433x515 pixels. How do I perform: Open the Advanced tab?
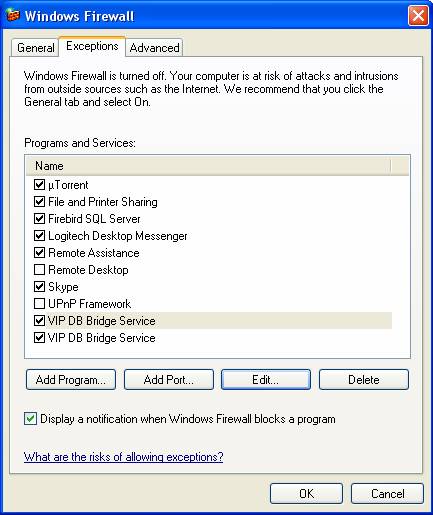(154, 48)
